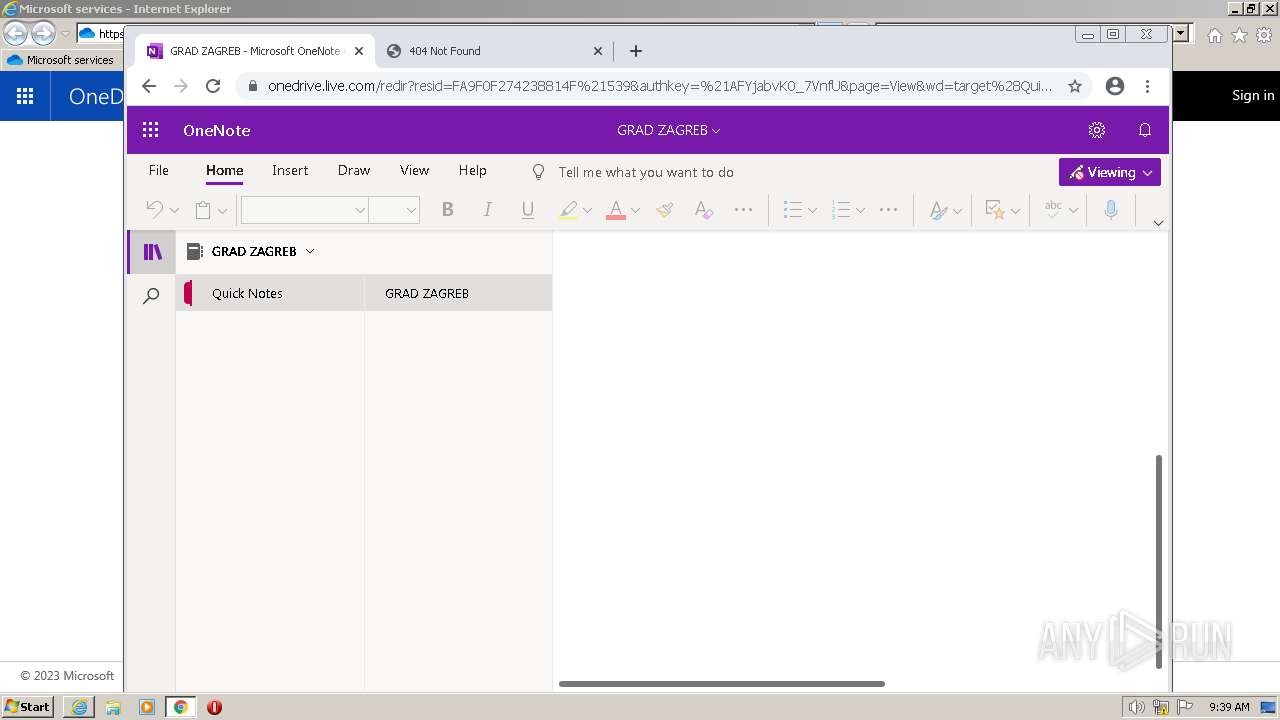Open the Viewing mode dropdown
1280x720 pixels.
[1110, 172]
